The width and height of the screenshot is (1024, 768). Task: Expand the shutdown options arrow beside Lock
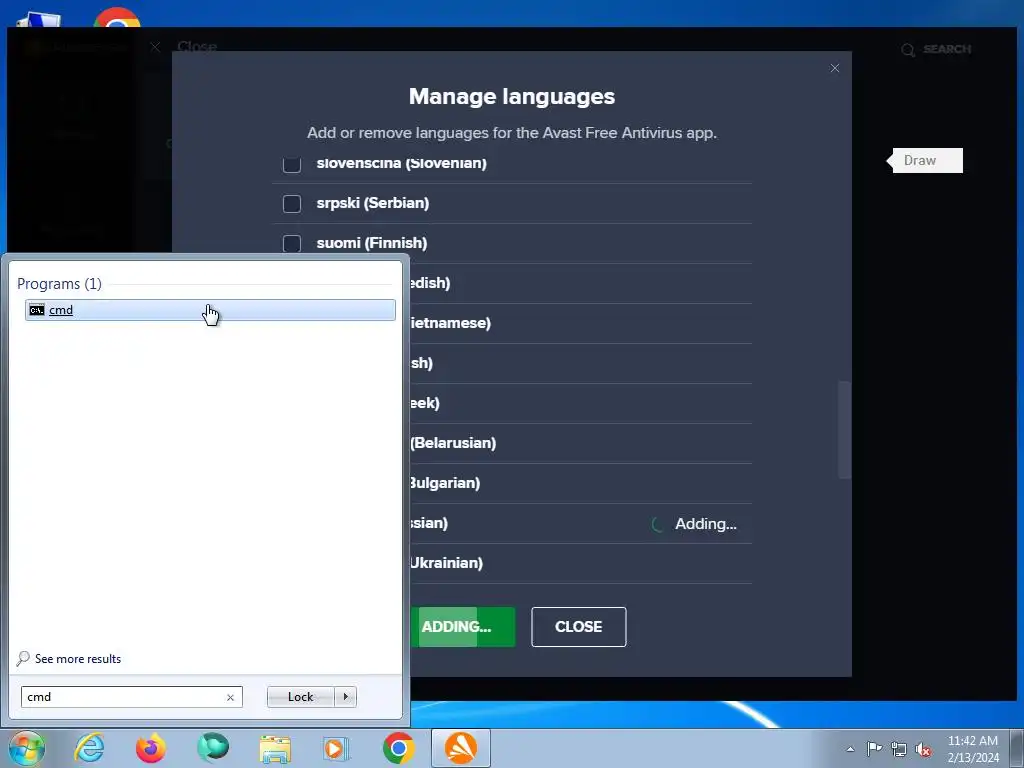pyautogui.click(x=345, y=697)
